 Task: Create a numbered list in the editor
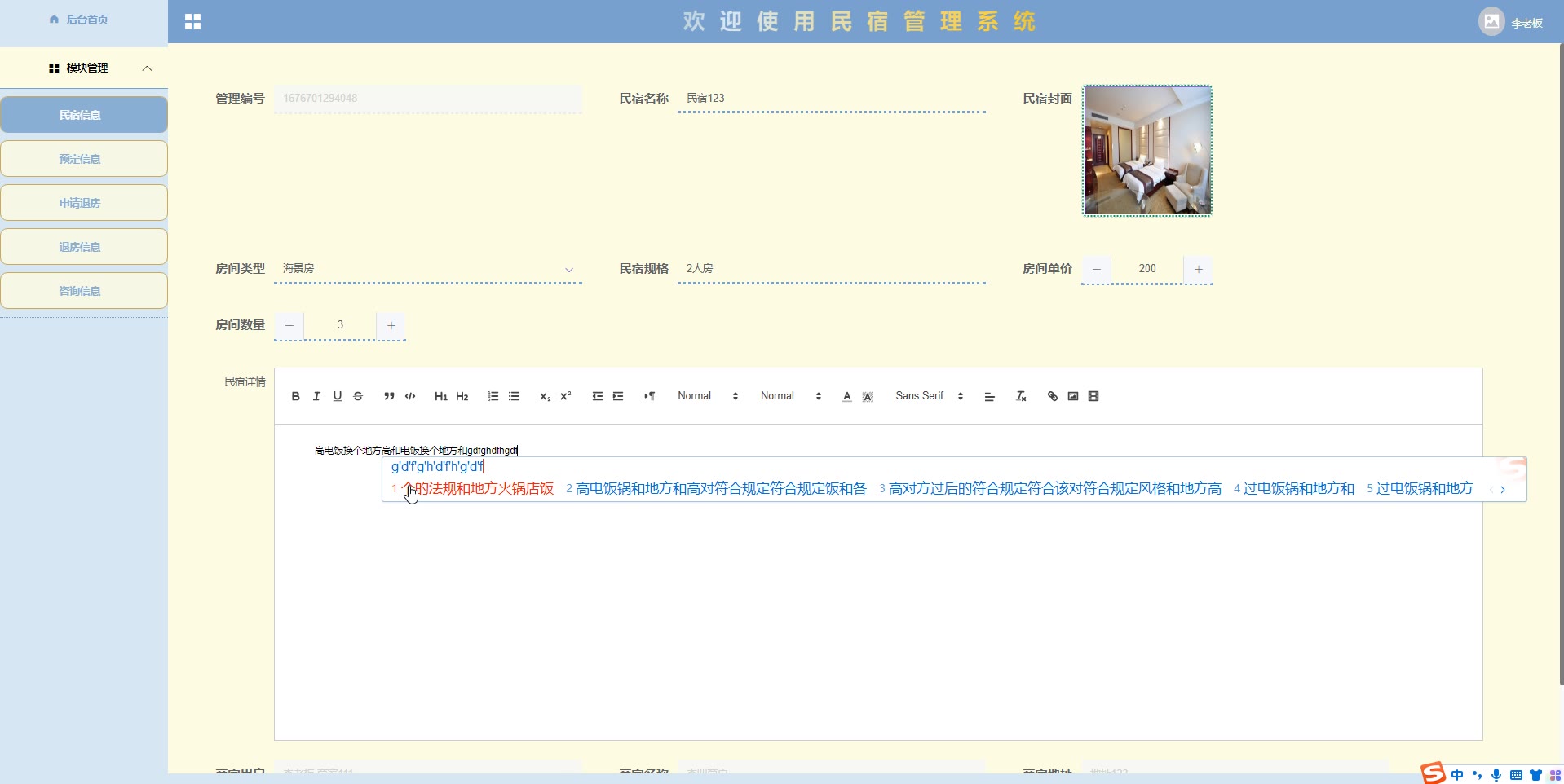[x=493, y=396]
